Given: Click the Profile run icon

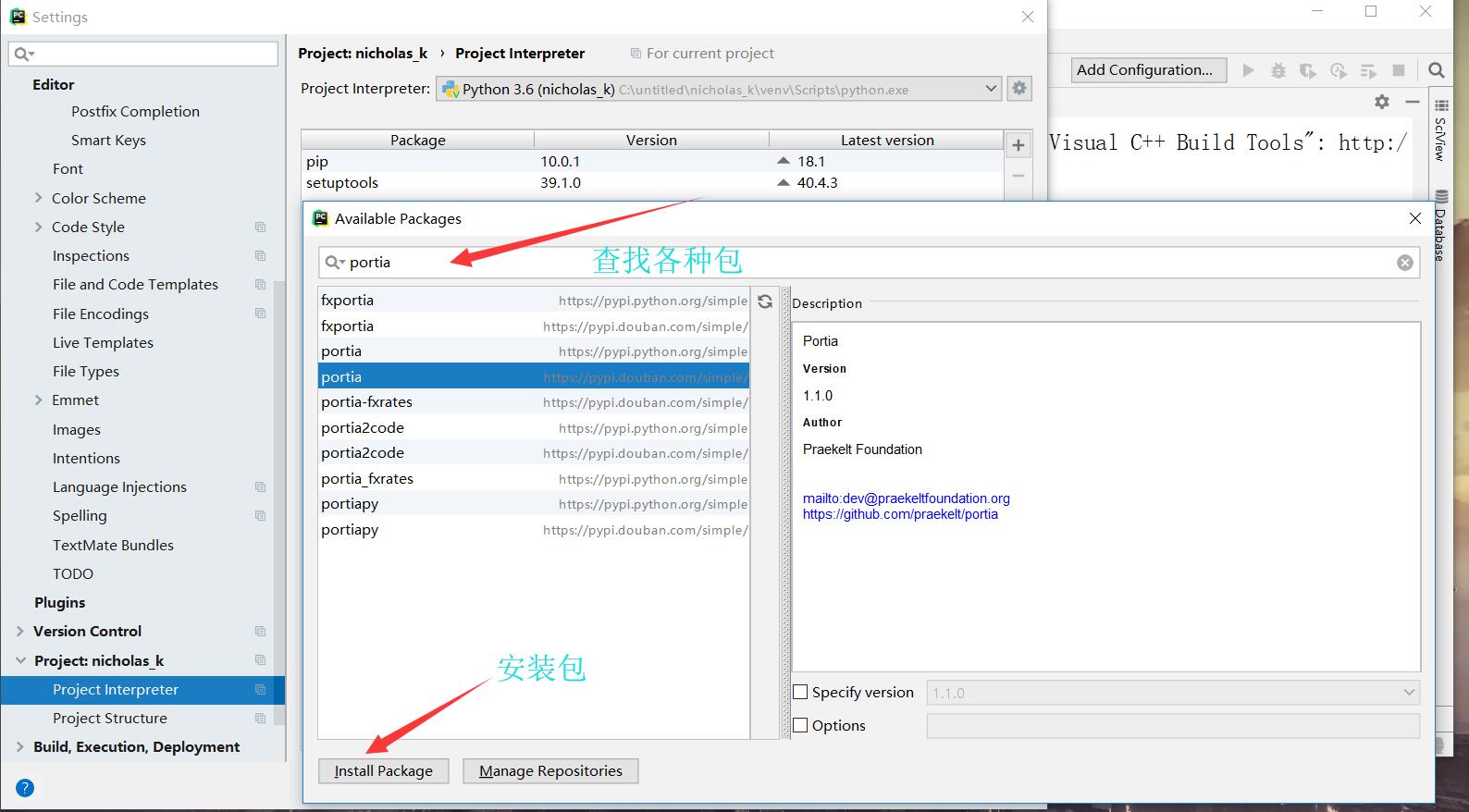Looking at the screenshot, I should tap(1338, 70).
